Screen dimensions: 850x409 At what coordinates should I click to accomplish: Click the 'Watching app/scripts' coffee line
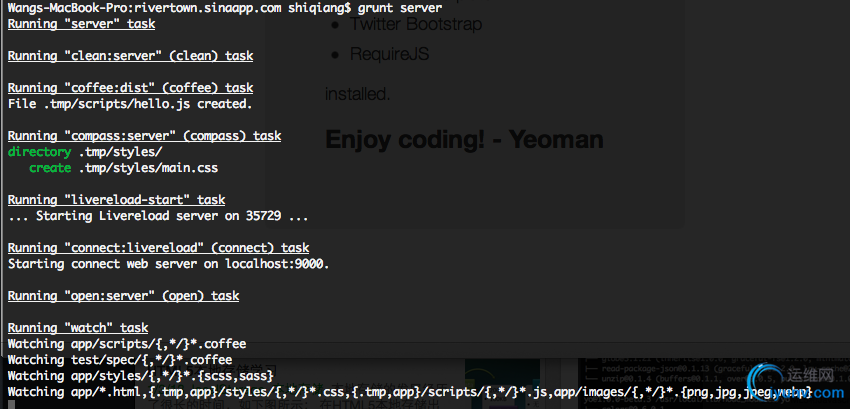click(126, 344)
